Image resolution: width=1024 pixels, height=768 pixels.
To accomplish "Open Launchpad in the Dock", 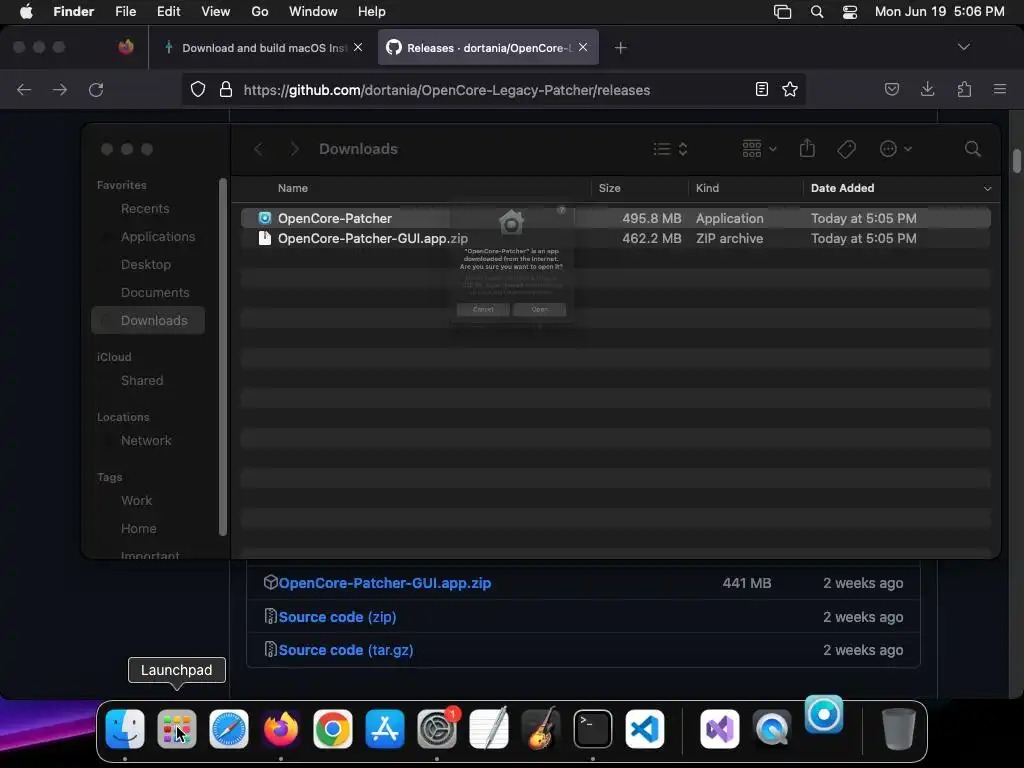I will pyautogui.click(x=176, y=729).
